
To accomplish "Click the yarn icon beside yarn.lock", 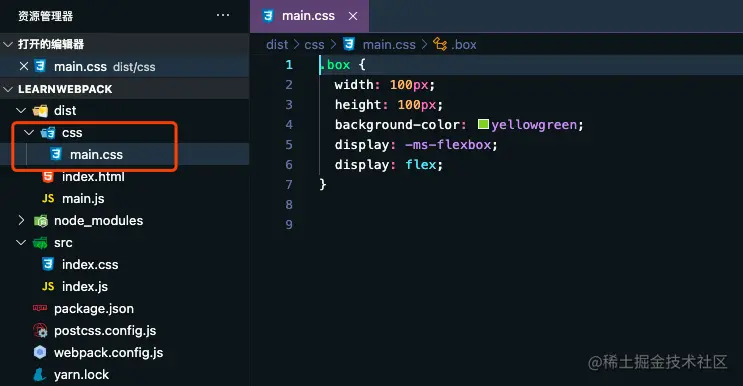I will coord(40,375).
